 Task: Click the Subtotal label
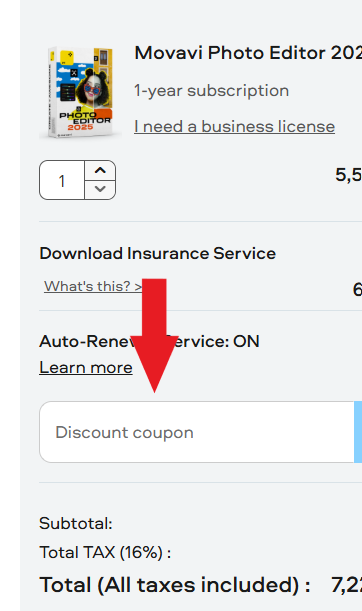(x=76, y=523)
